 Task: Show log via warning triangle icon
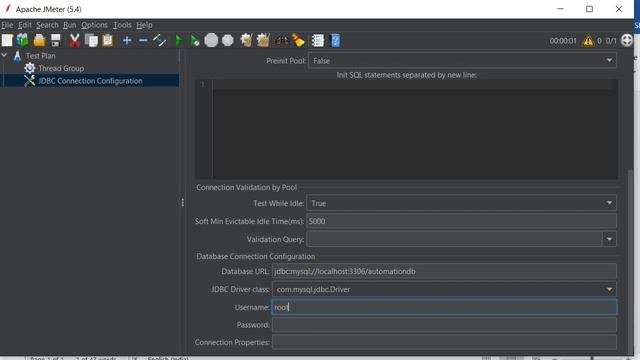click(x=588, y=41)
